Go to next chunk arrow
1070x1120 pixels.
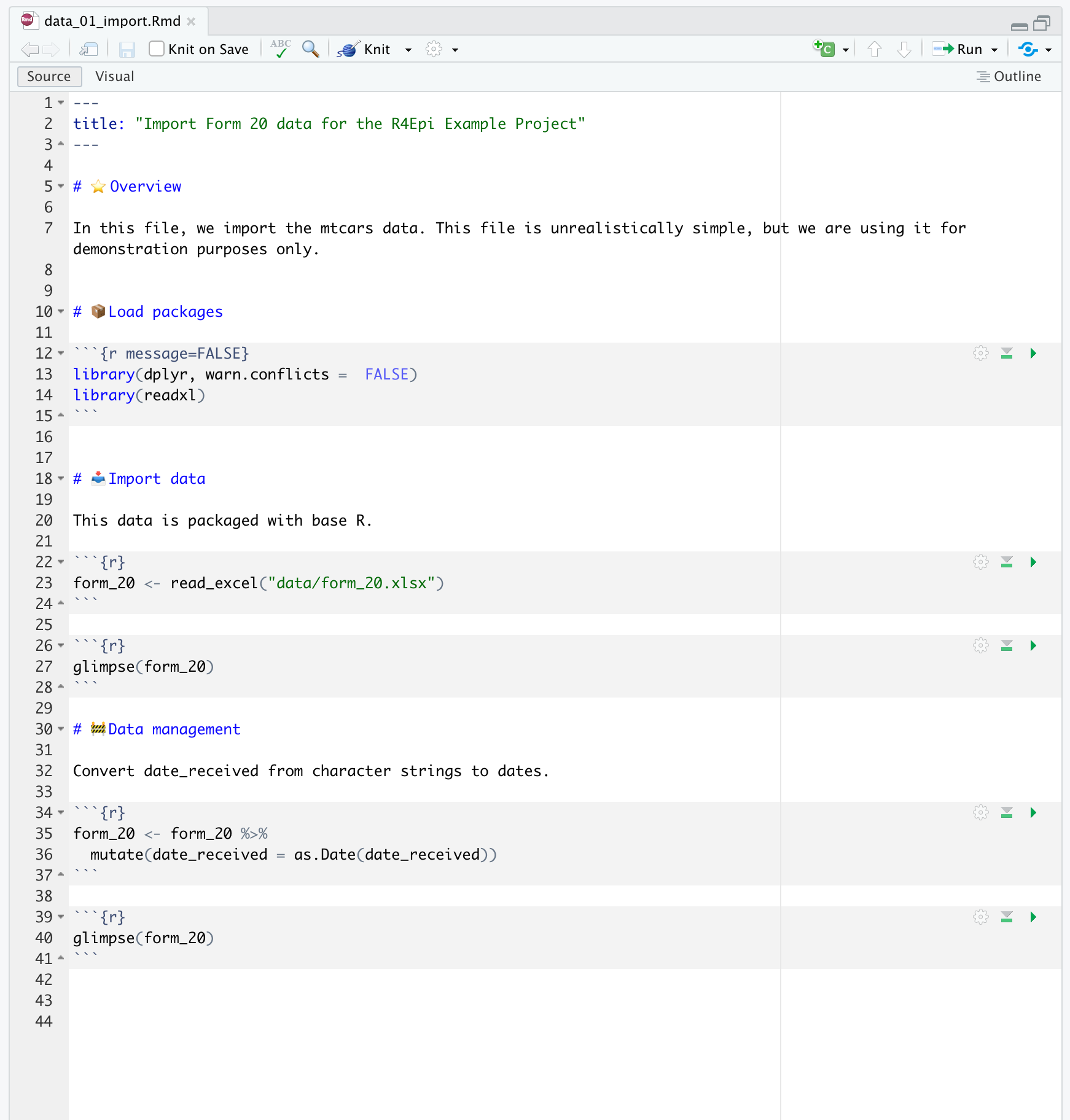pyautogui.click(x=904, y=49)
